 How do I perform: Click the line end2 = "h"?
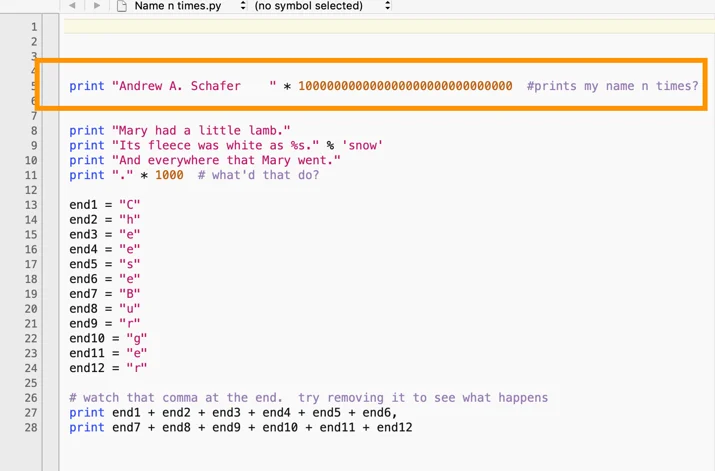(x=104, y=220)
